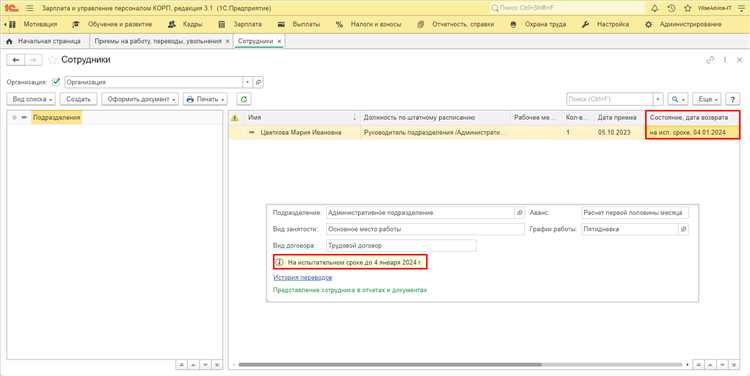750x376 pixels.
Task: Open the main hamburger menu
Action: 29,9
